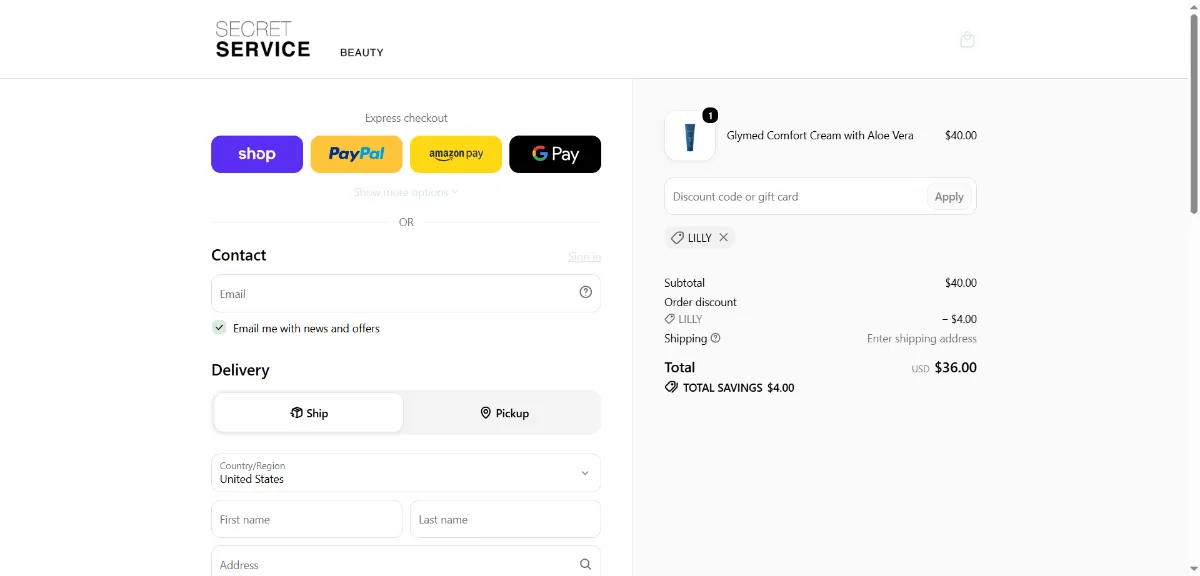Click the Glymed Comfort Cream with Aloe Vera name
Image resolution: width=1200 pixels, height=576 pixels.
(x=820, y=136)
